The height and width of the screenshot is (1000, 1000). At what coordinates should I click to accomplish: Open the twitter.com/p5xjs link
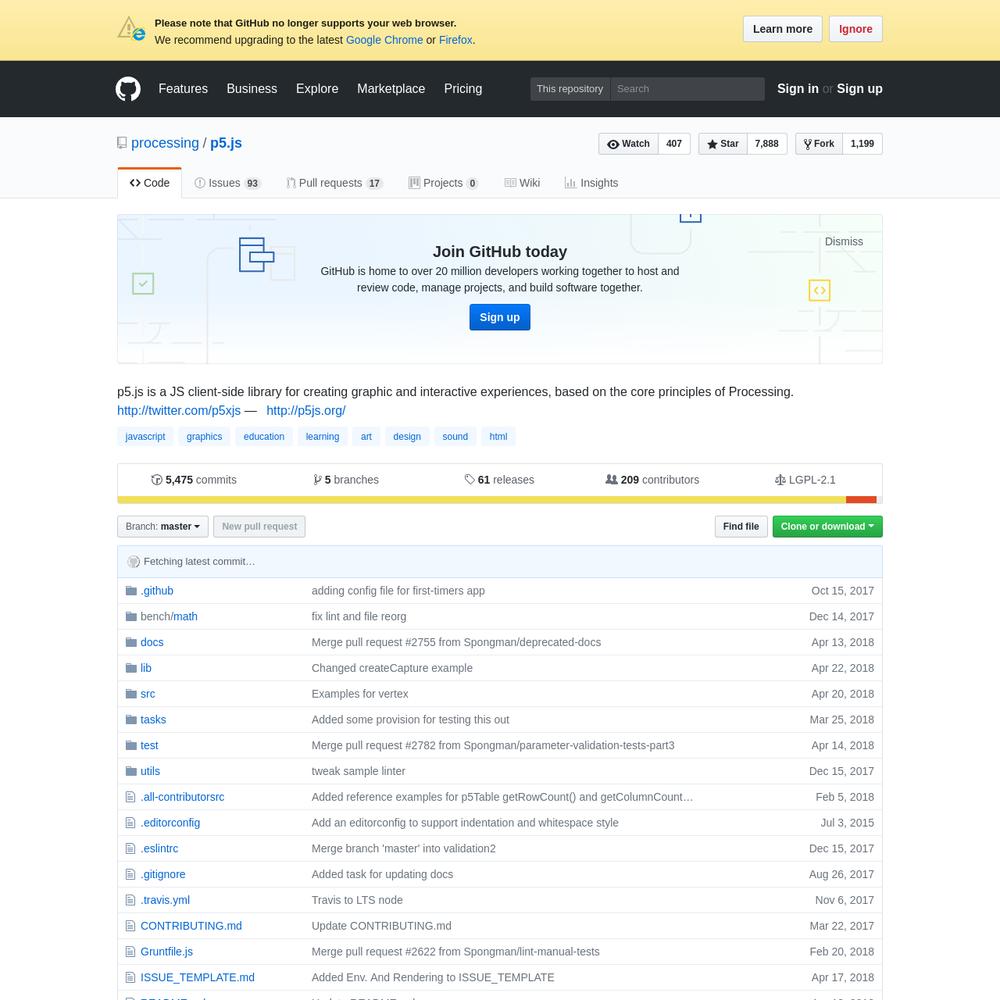coord(179,411)
